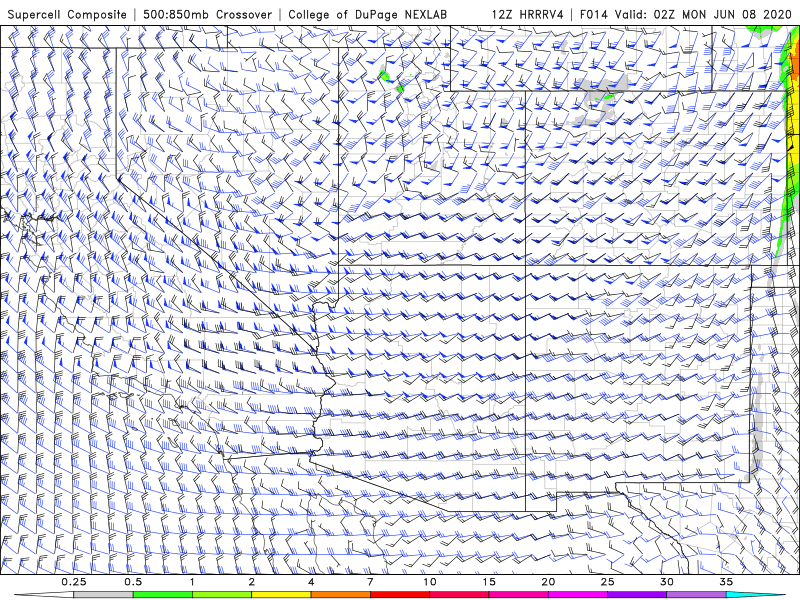Click the 0.5 color scale value
Screen dimensions: 800x600
click(x=133, y=582)
